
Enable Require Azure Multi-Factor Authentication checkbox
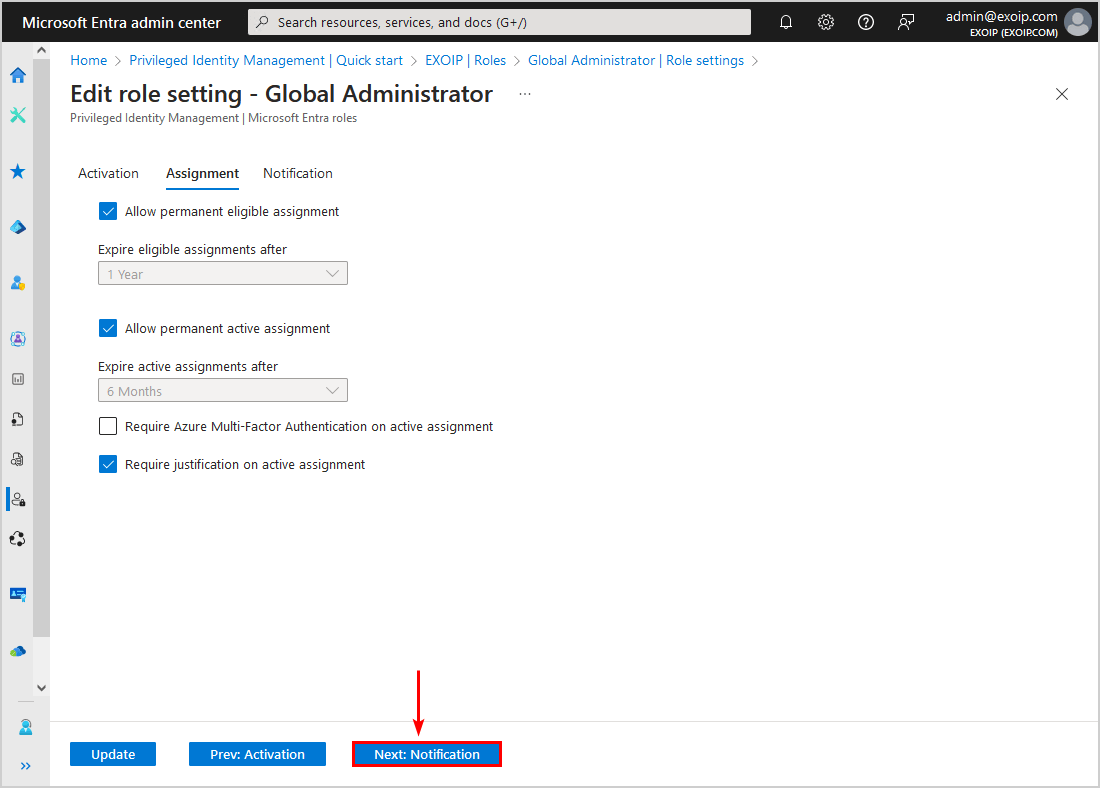click(108, 426)
